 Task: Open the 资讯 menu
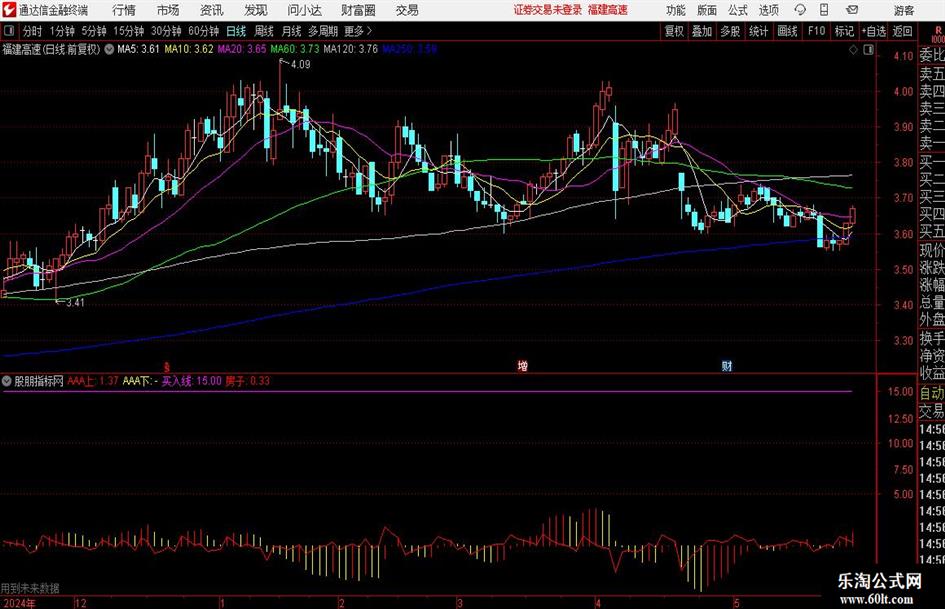(212, 10)
